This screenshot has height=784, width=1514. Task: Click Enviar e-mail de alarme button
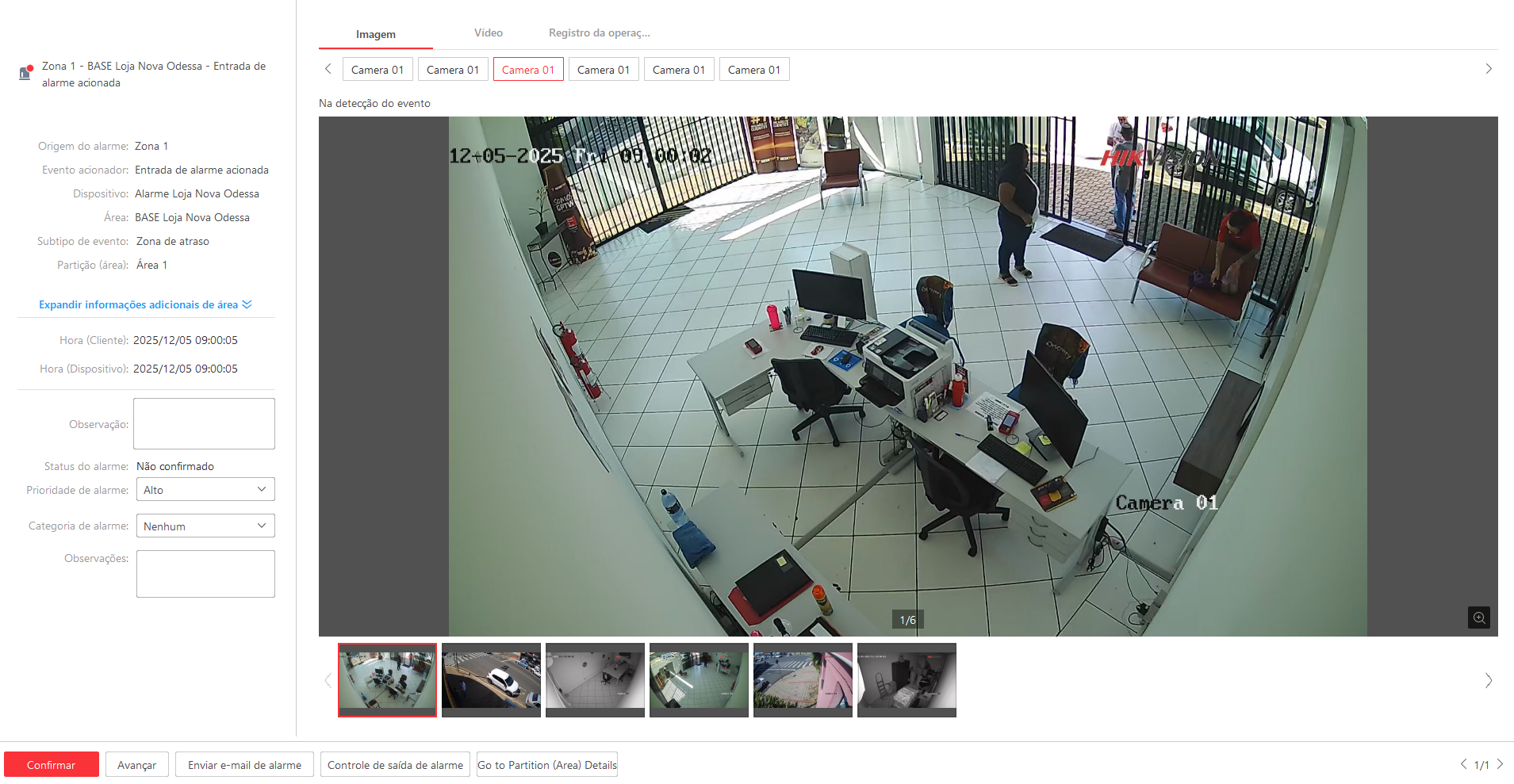click(244, 765)
